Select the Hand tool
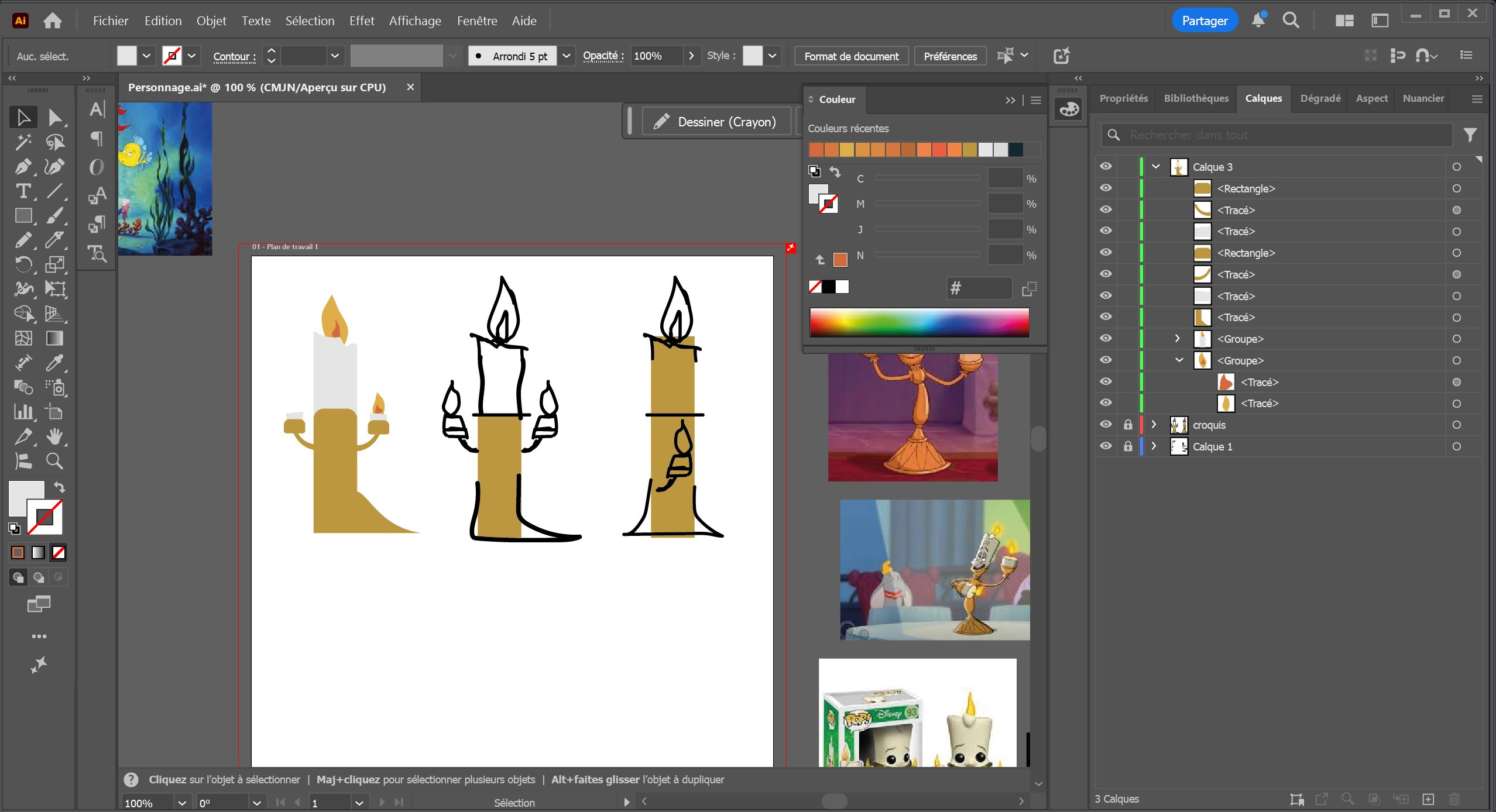The image size is (1496, 812). point(54,436)
